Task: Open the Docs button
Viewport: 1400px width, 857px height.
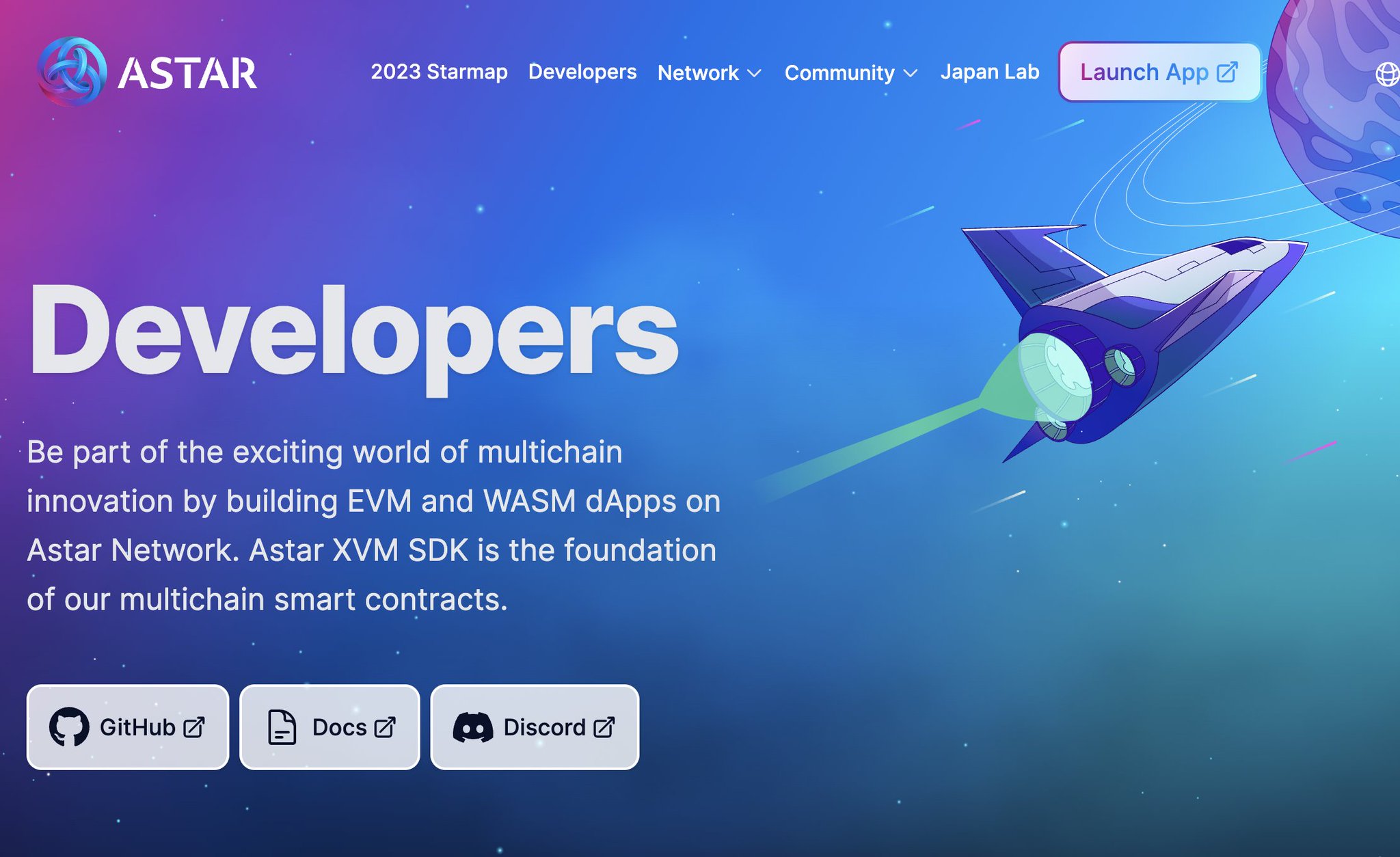Action: [x=329, y=727]
